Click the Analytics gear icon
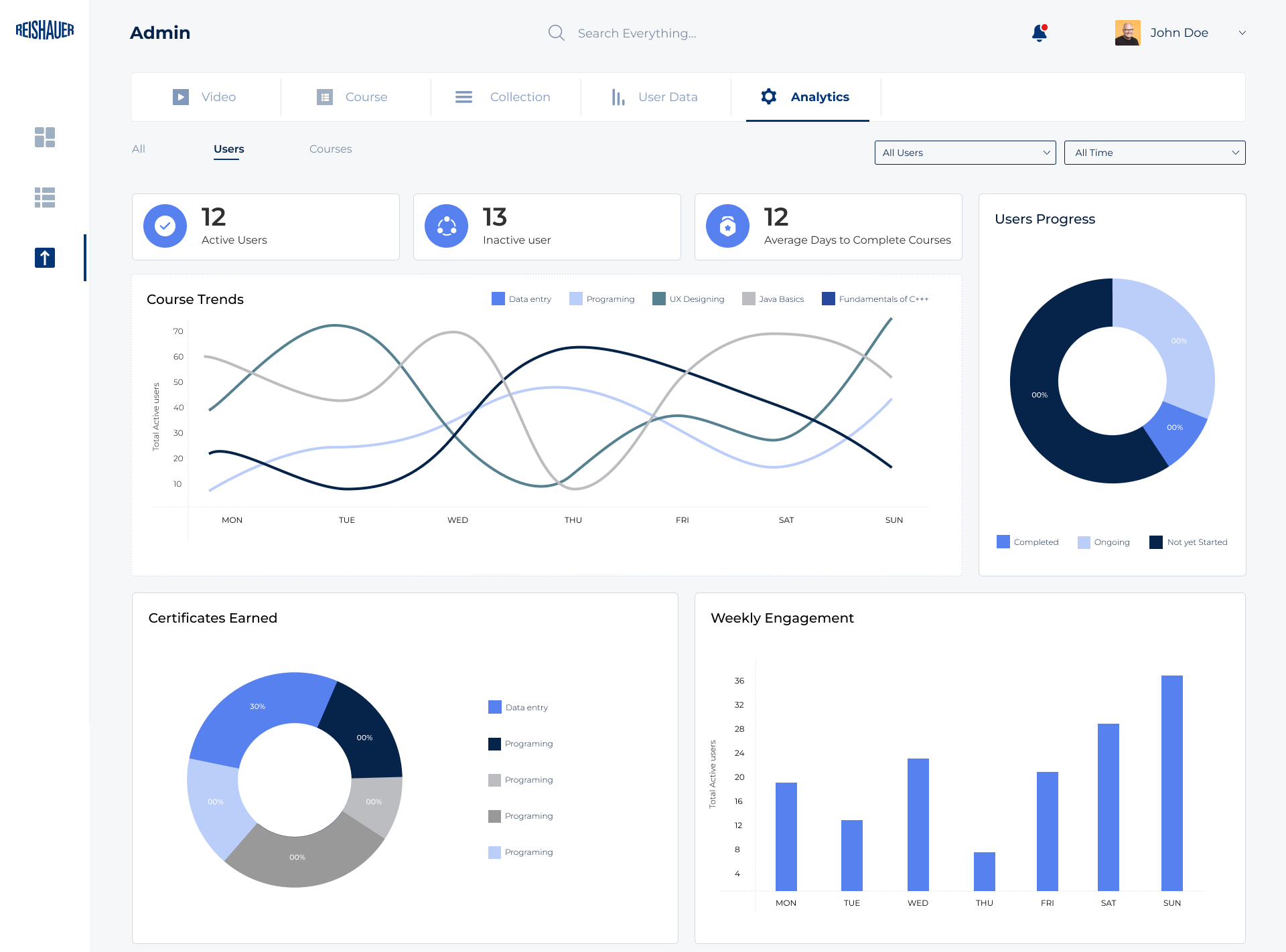The width and height of the screenshot is (1286, 952). coord(769,96)
